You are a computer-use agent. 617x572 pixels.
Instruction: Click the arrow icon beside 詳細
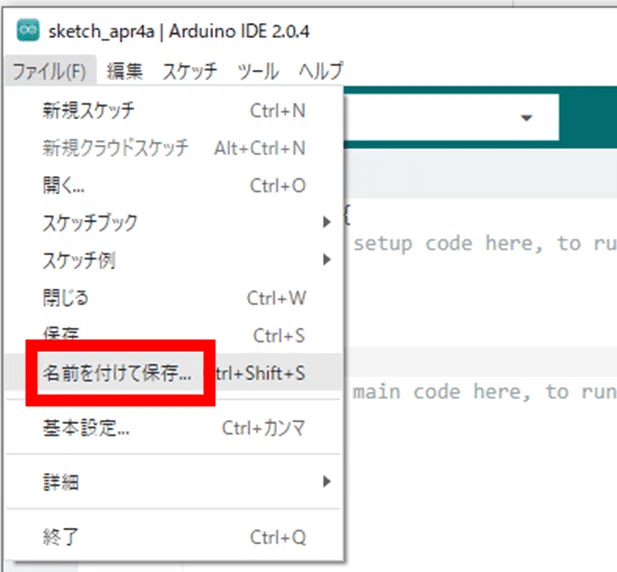coord(326,482)
